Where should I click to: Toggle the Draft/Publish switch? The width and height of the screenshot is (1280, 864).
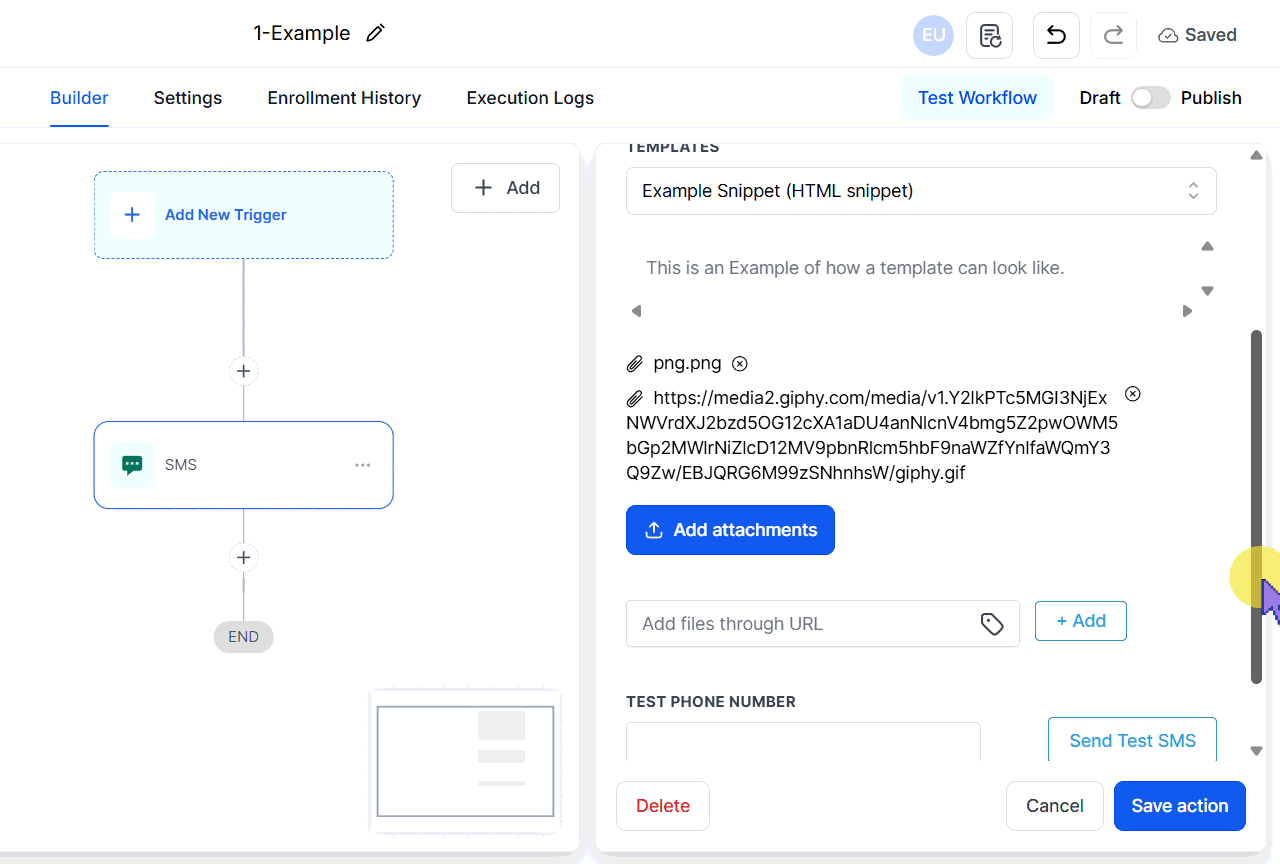(x=1150, y=98)
